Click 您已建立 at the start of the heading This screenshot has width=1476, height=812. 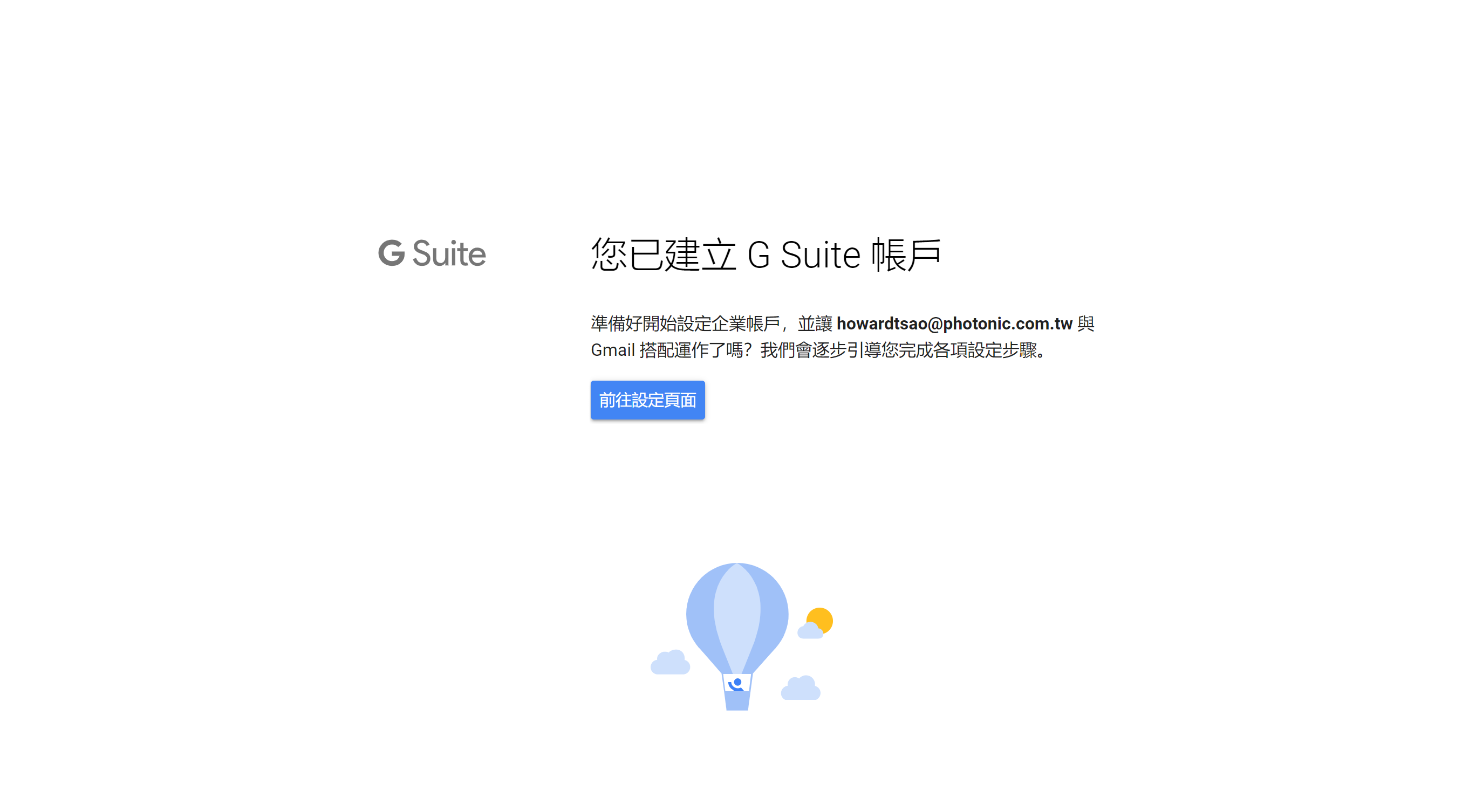[664, 255]
